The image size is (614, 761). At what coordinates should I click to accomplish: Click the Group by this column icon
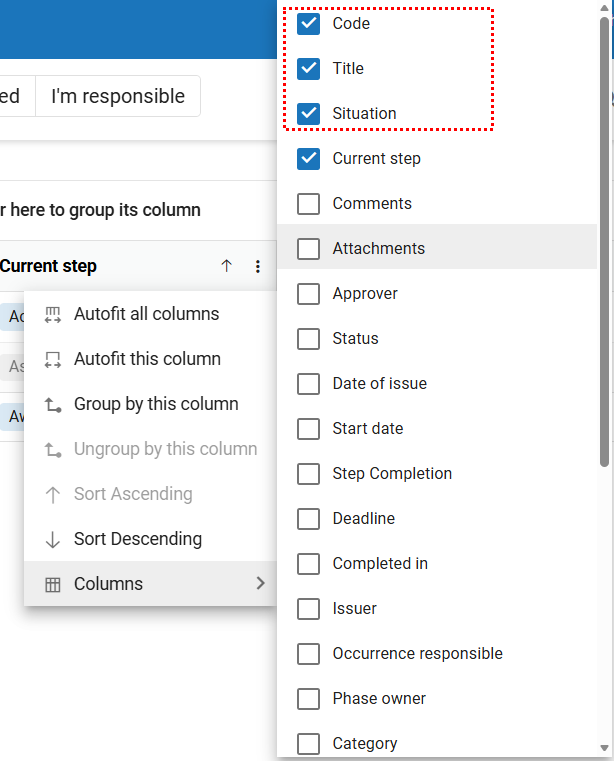pos(53,404)
